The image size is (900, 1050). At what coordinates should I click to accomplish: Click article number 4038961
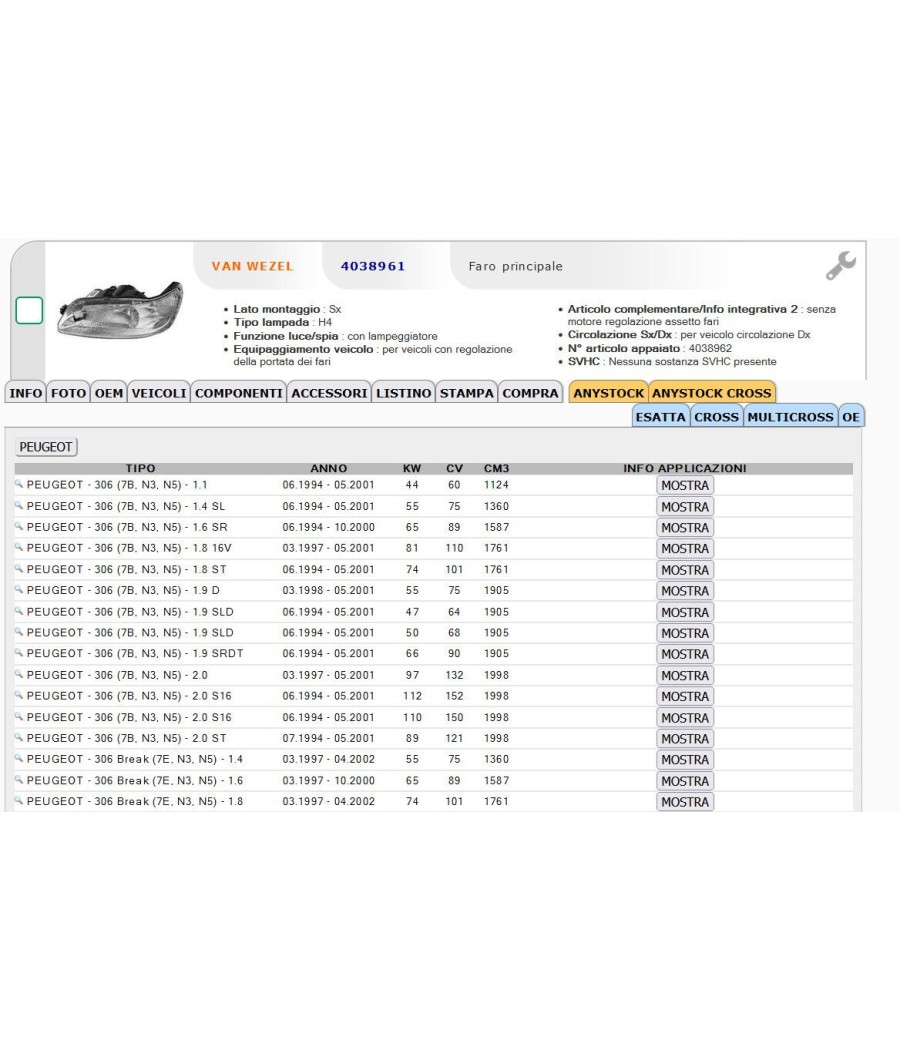373,266
